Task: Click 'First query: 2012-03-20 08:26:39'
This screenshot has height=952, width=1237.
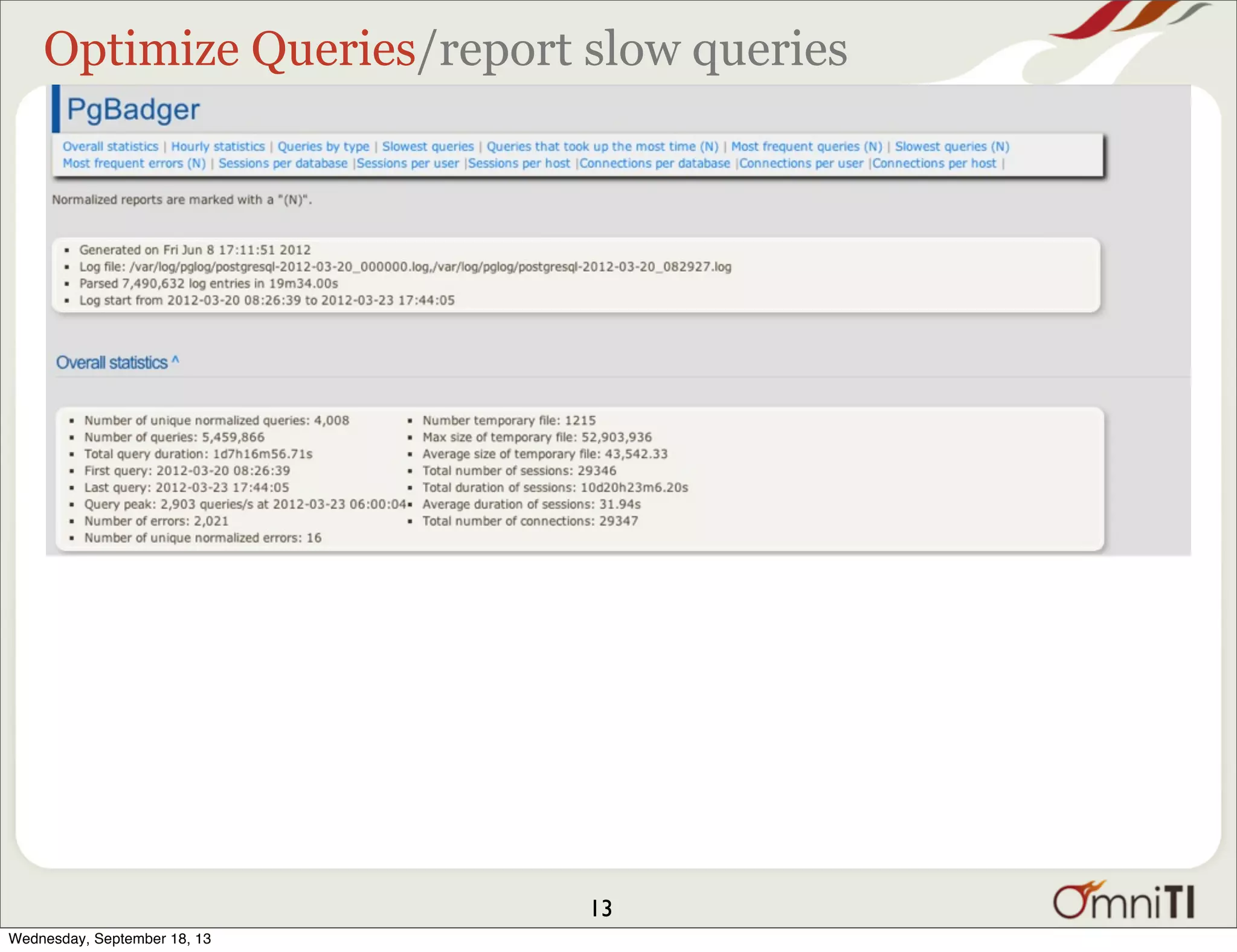Action: tap(187, 471)
